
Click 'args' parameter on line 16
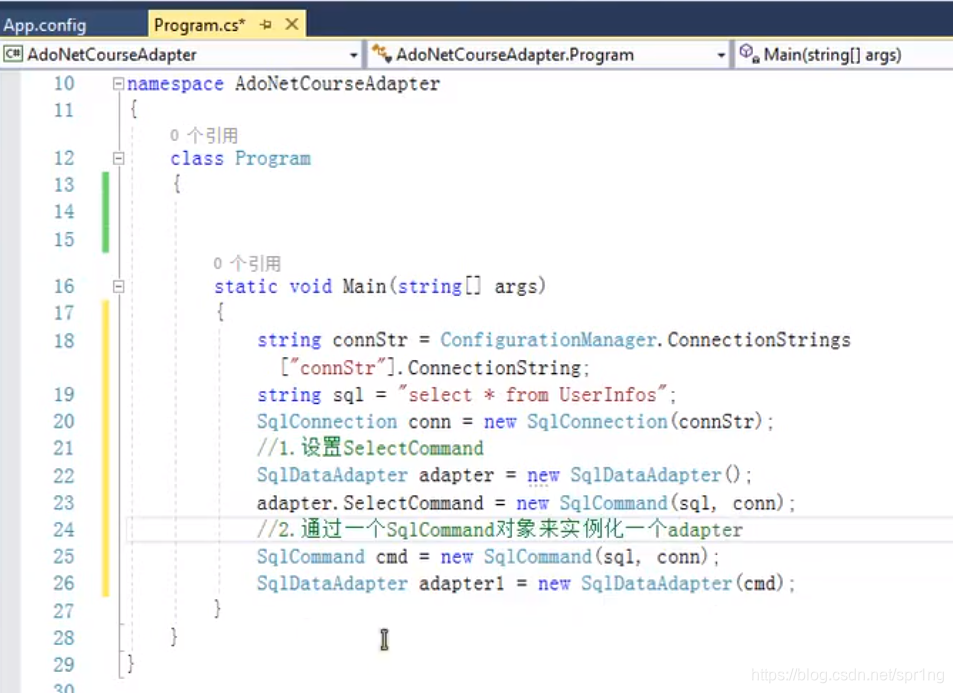point(515,287)
